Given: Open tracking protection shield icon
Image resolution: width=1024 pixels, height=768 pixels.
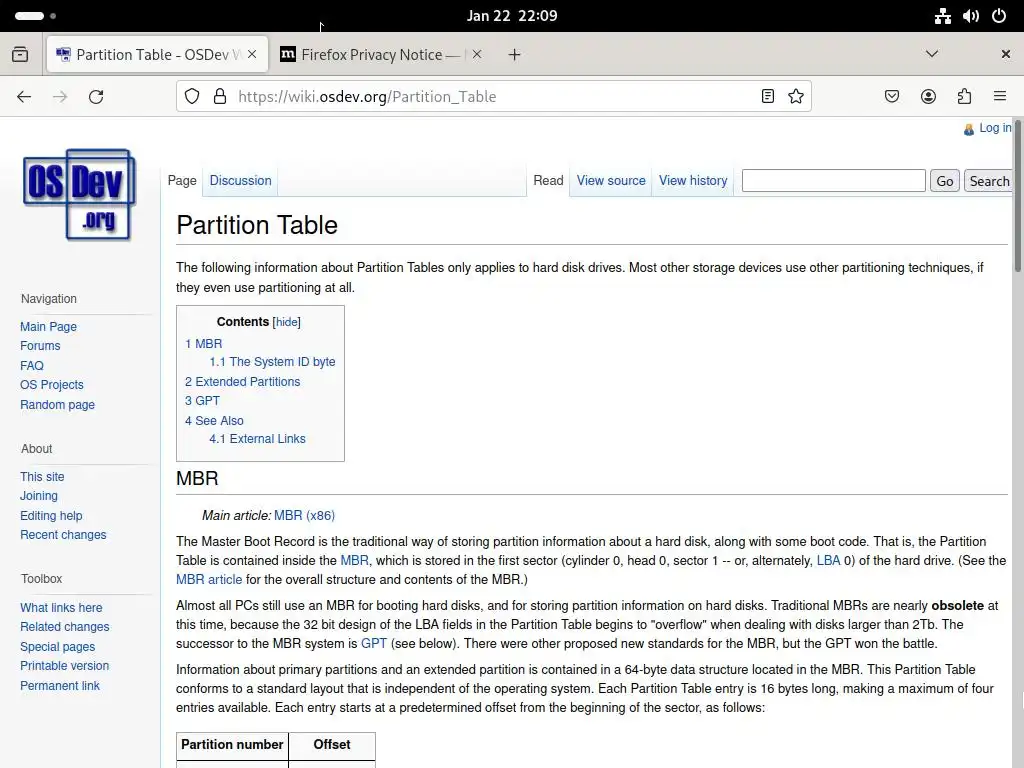Looking at the screenshot, I should [192, 97].
